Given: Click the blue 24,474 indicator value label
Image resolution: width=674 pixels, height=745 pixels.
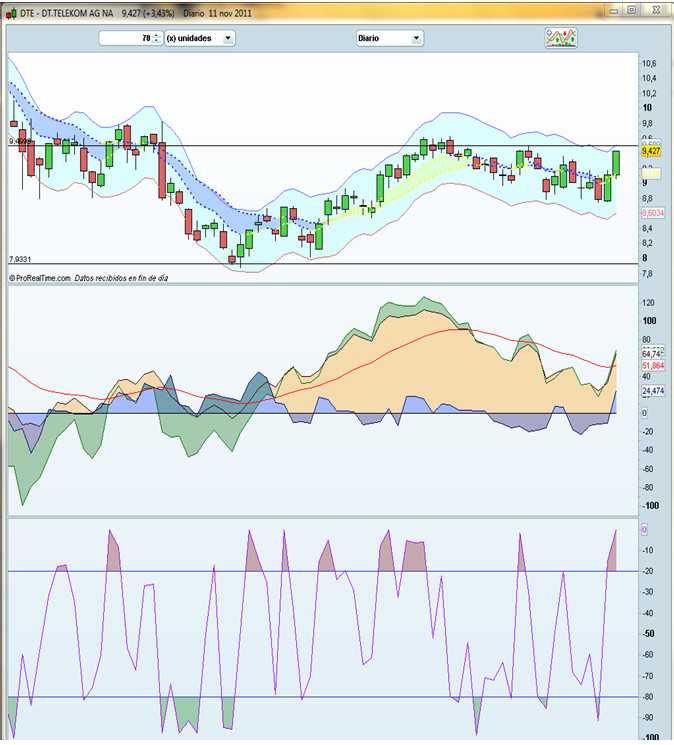Looking at the screenshot, I should tap(652, 390).
